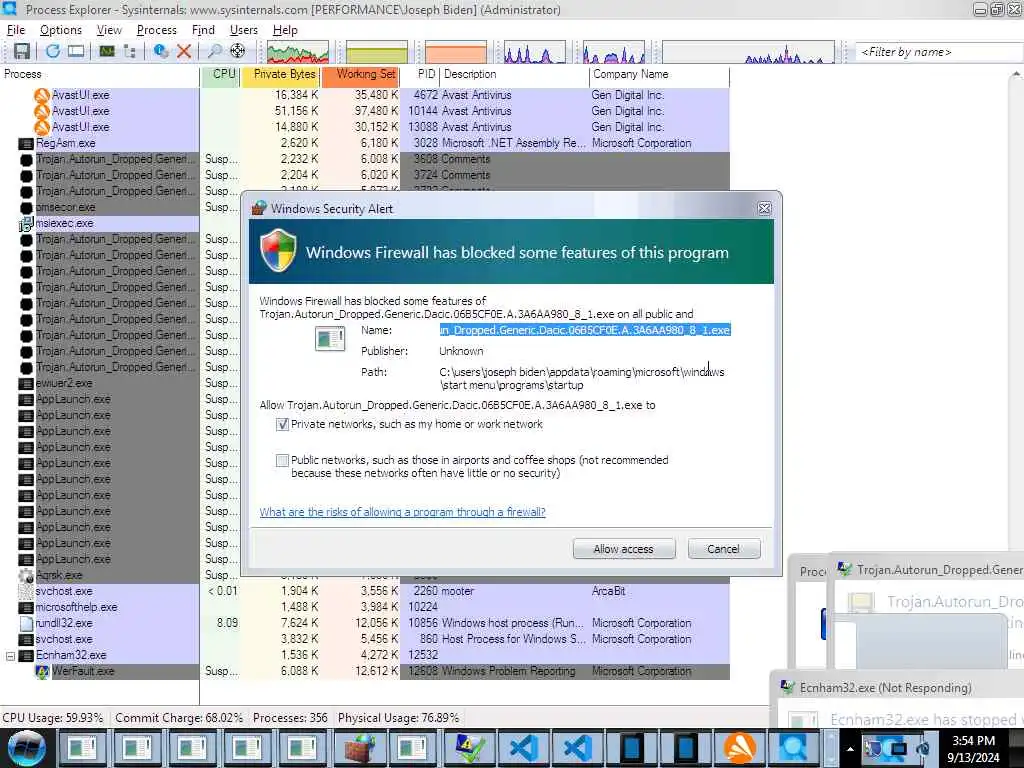Click the Aqrsk.exe gear icon
Image resolution: width=1024 pixels, height=768 pixels.
(x=26, y=575)
